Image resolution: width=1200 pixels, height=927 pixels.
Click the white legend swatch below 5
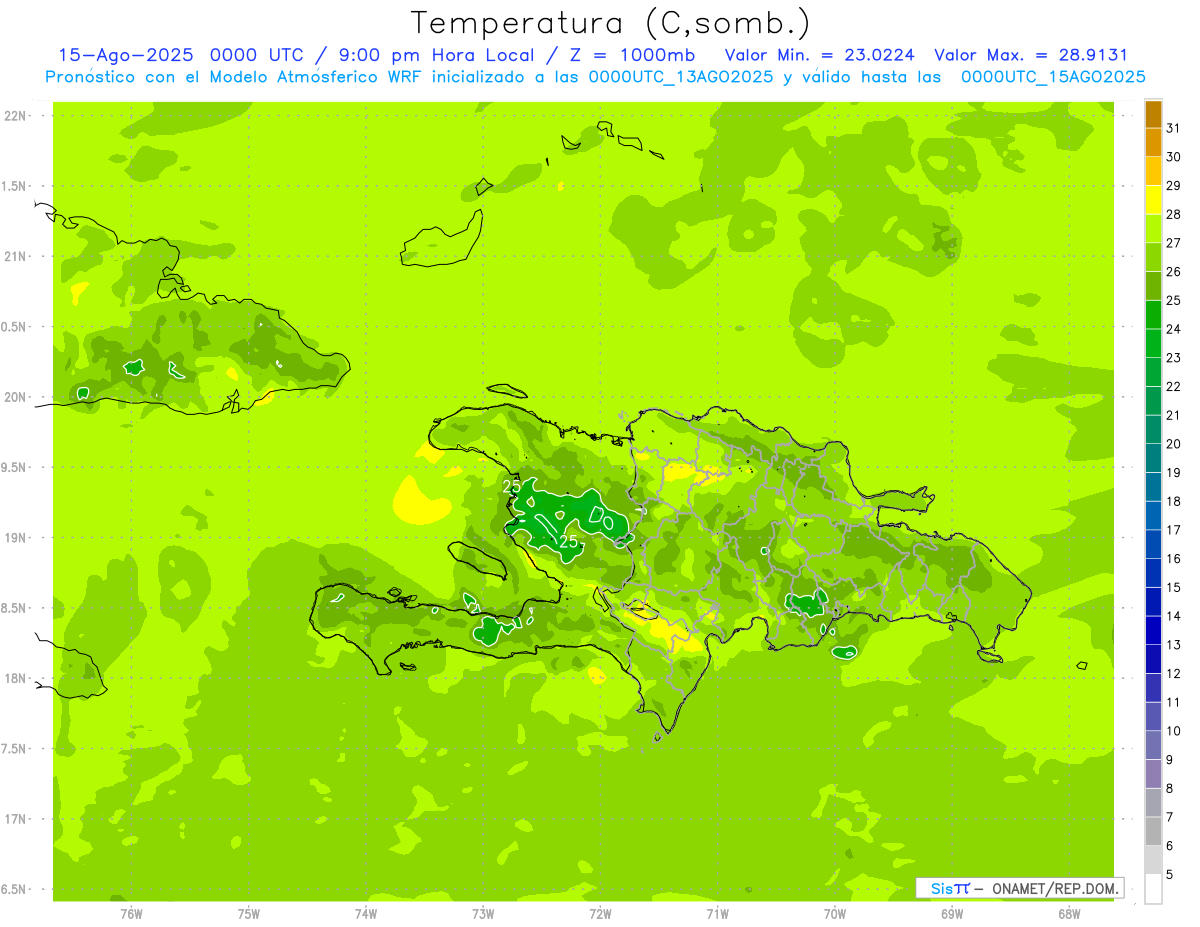click(x=1153, y=889)
